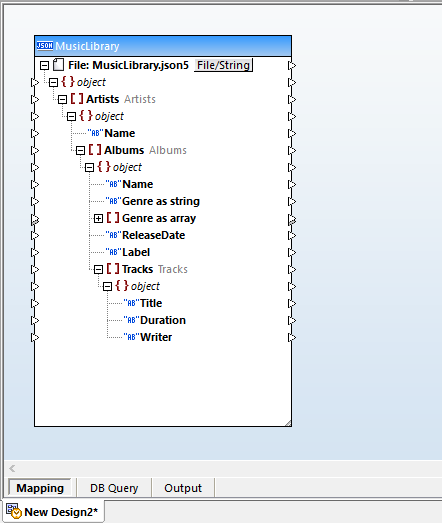Click the input connector left of Duration
The height and width of the screenshot is (523, 442).
(35, 321)
